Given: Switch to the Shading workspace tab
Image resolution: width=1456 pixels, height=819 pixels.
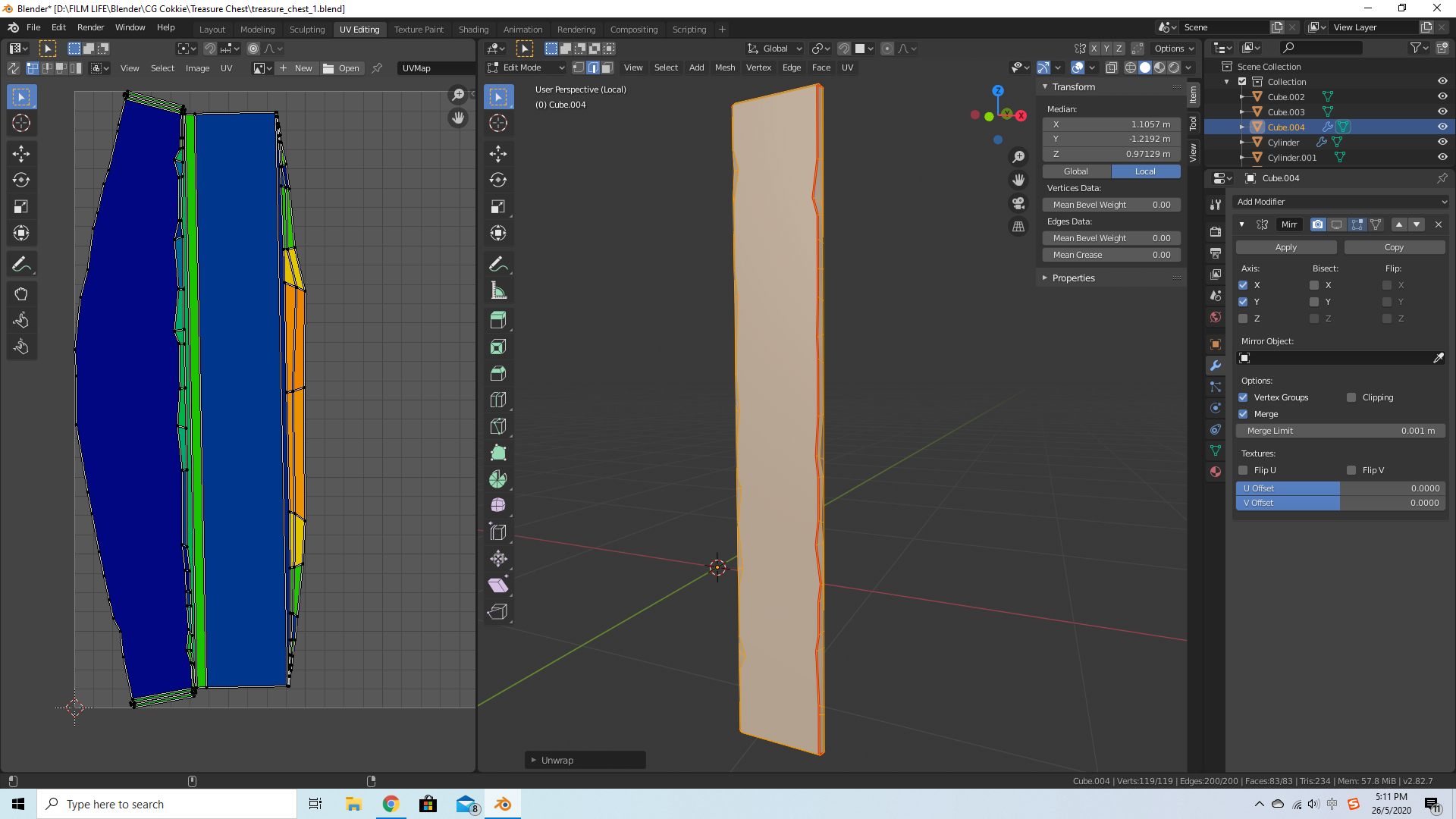Looking at the screenshot, I should [473, 30].
